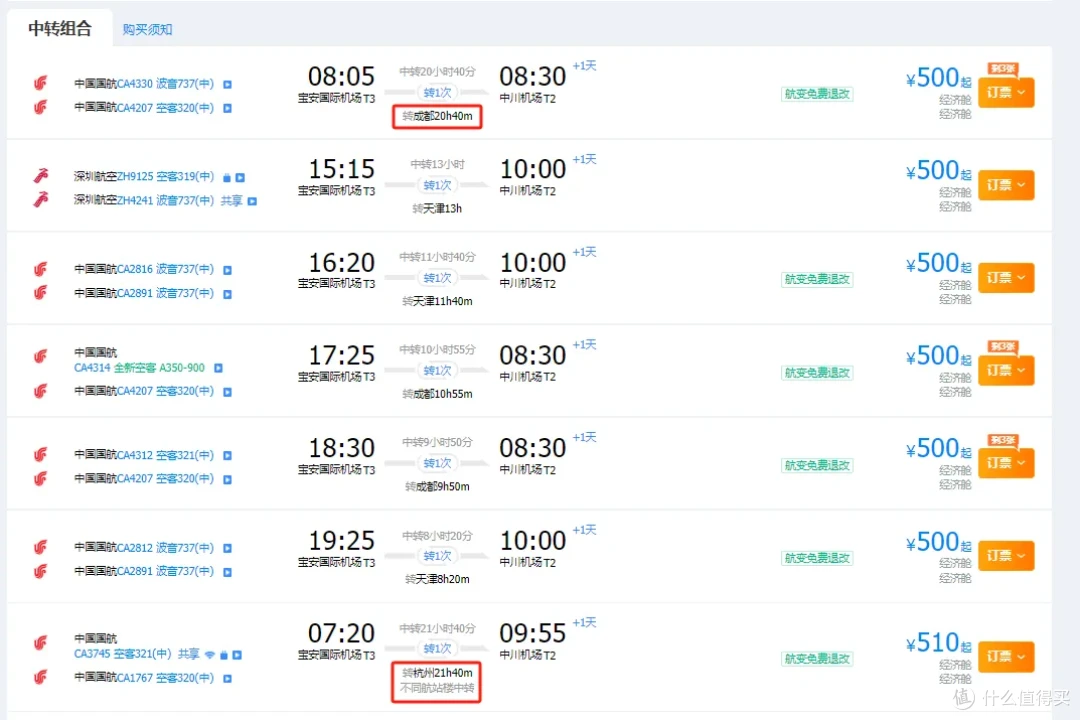This screenshot has height=720, width=1080.
Task: Click departure time 08:05
Action: coord(341,76)
